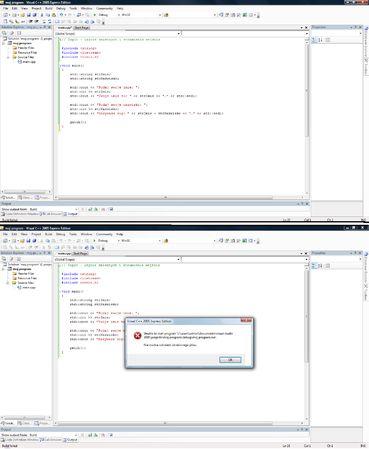Click the green Start Debugging arrow in the upper toolbar
369x449 pixels.
pos(94,15)
